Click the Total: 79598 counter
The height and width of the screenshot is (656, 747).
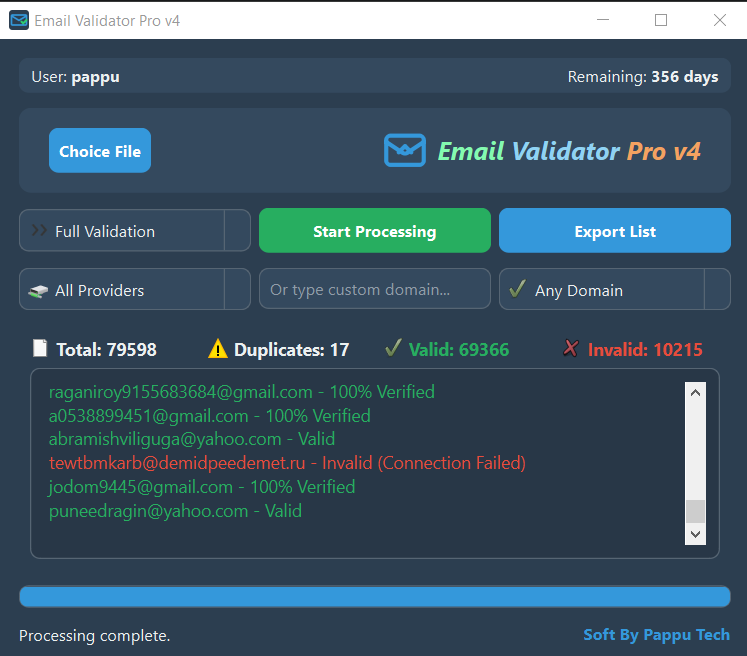click(x=106, y=350)
